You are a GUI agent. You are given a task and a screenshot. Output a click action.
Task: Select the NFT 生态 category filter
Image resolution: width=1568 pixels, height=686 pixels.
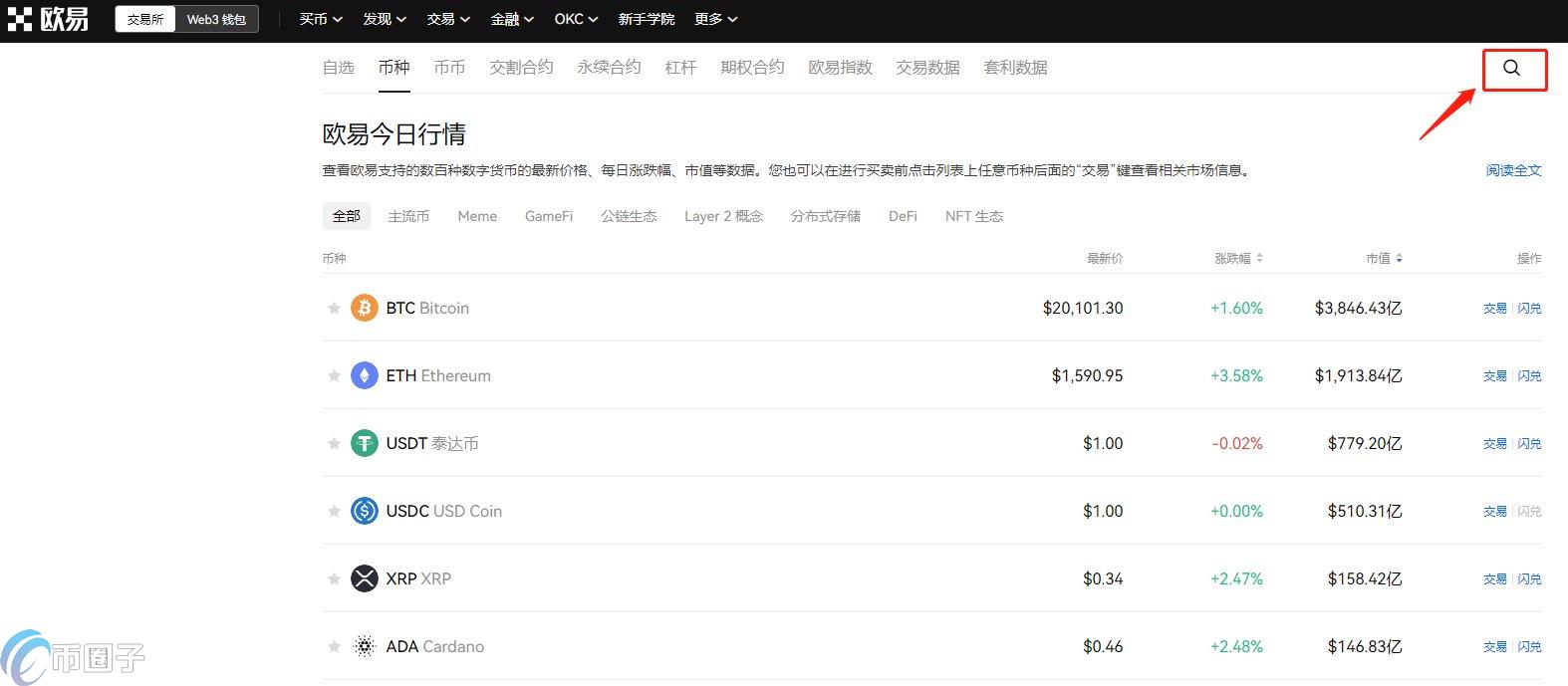click(x=974, y=216)
